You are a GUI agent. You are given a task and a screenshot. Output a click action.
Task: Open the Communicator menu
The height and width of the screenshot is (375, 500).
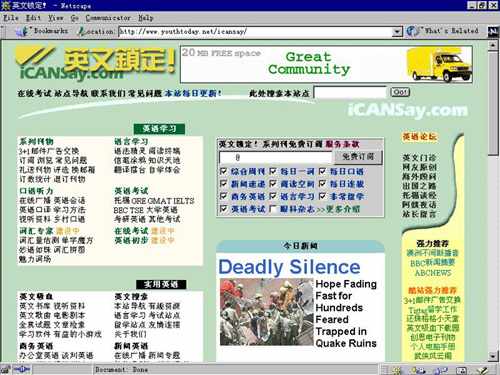(x=108, y=18)
